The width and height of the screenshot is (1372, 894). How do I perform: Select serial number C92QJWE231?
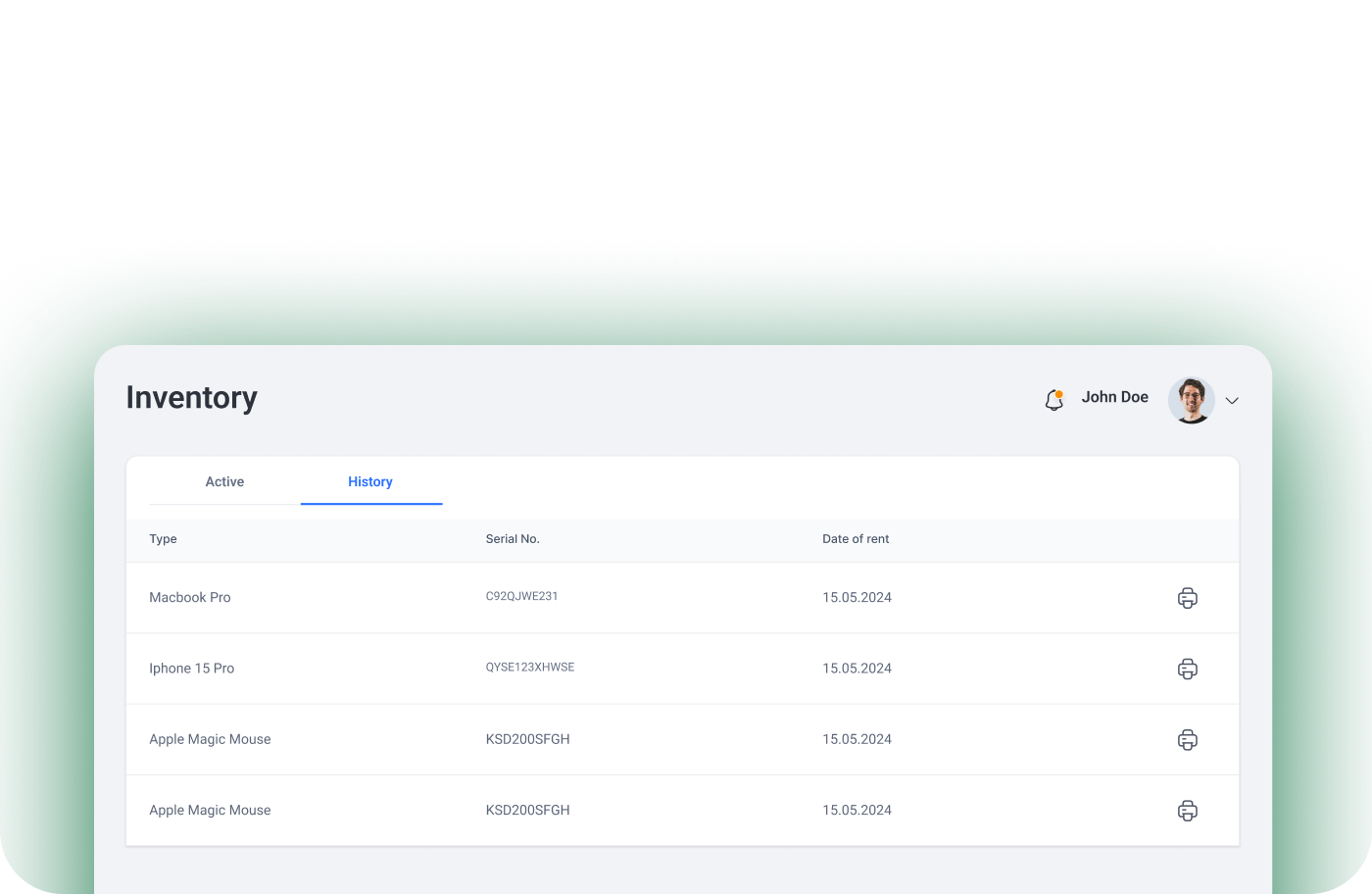522,596
